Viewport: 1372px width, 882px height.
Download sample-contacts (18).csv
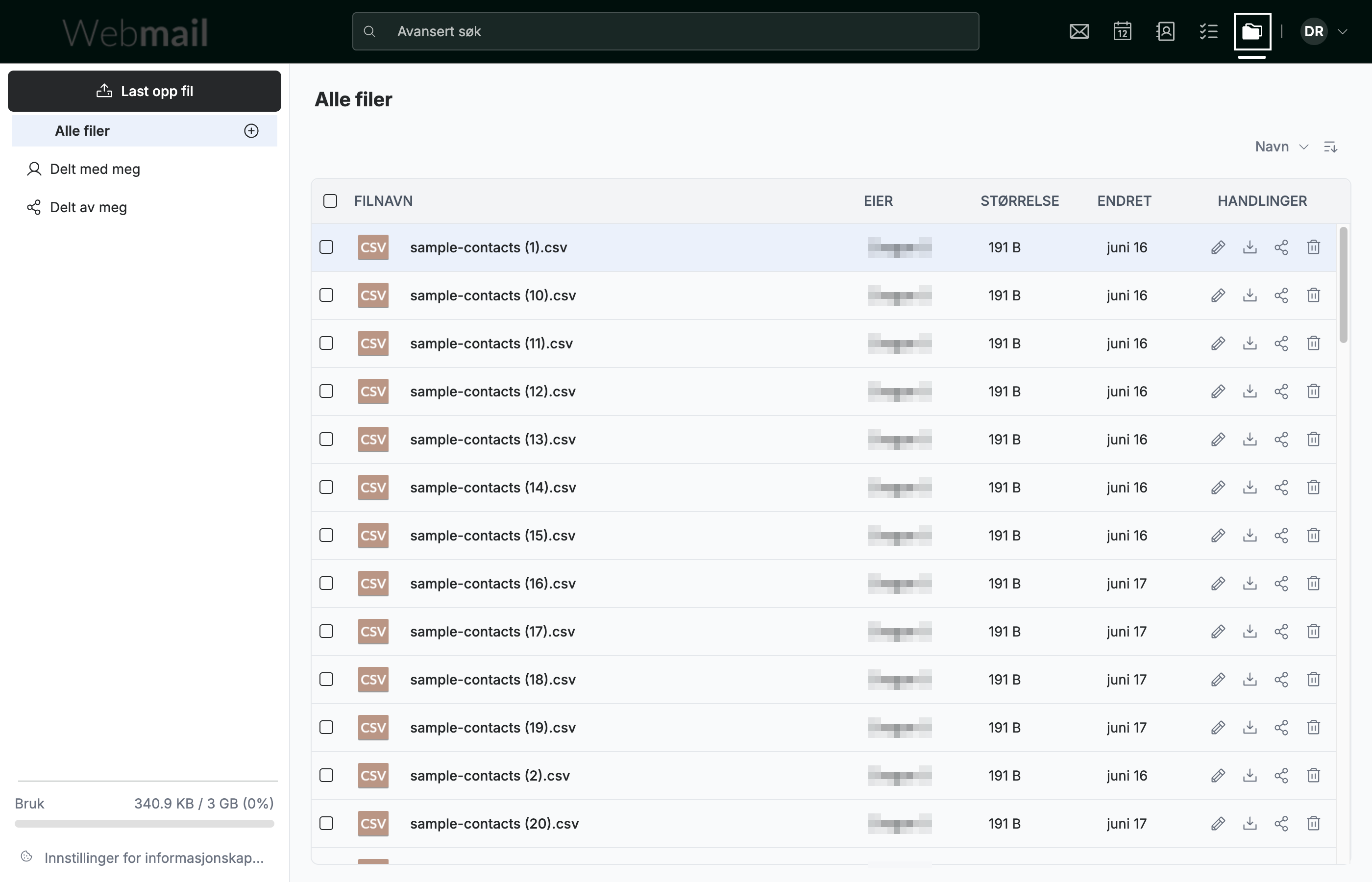(1250, 680)
